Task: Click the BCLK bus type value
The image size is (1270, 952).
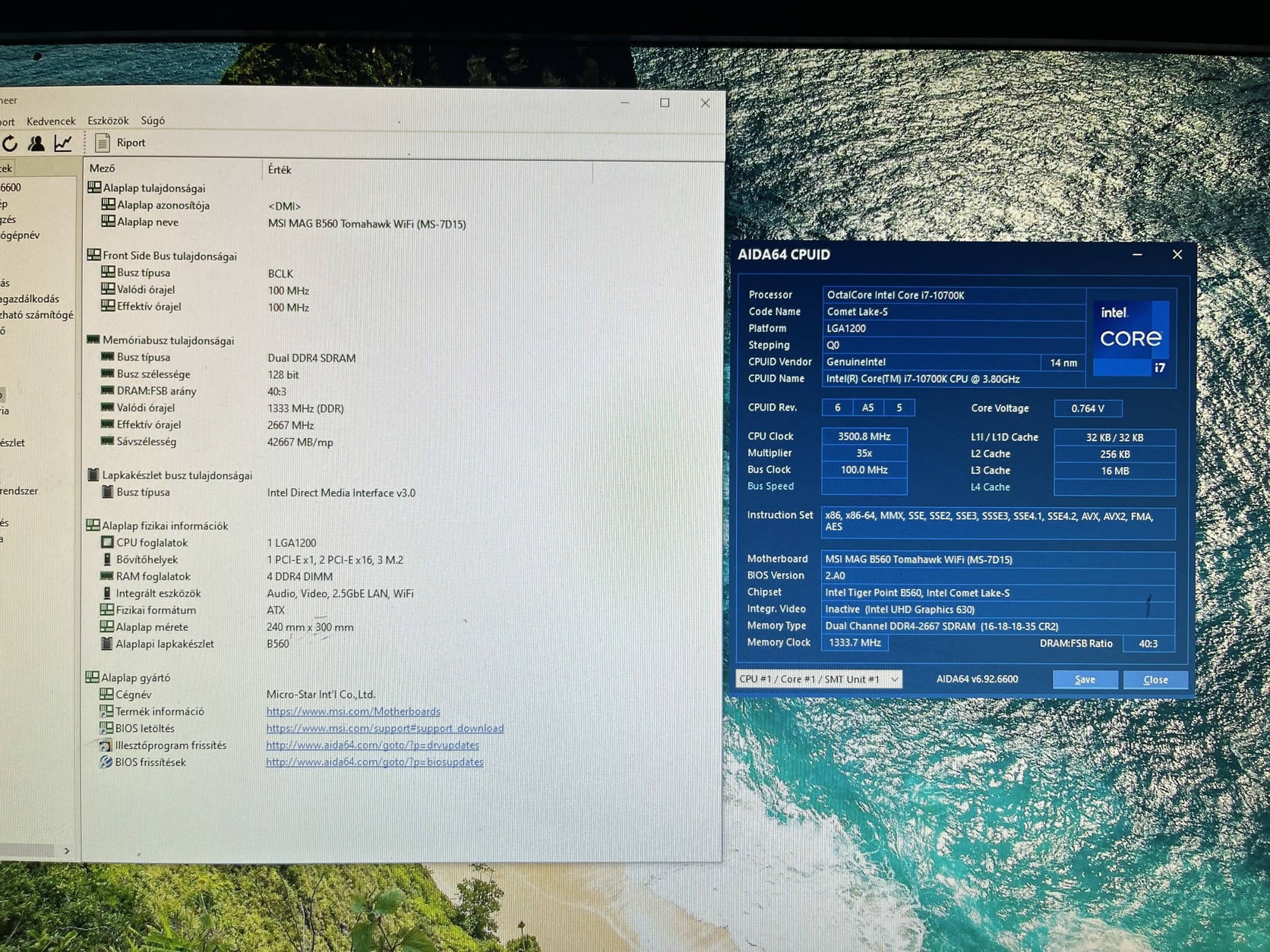Action: click(x=280, y=273)
